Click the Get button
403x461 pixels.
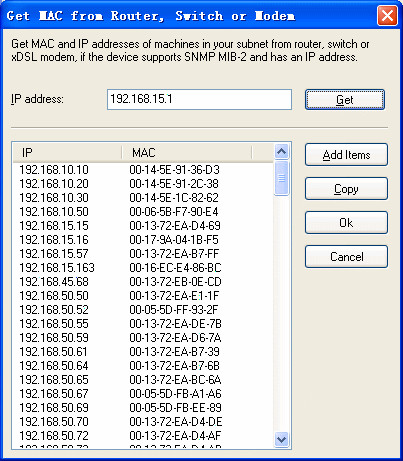(345, 99)
